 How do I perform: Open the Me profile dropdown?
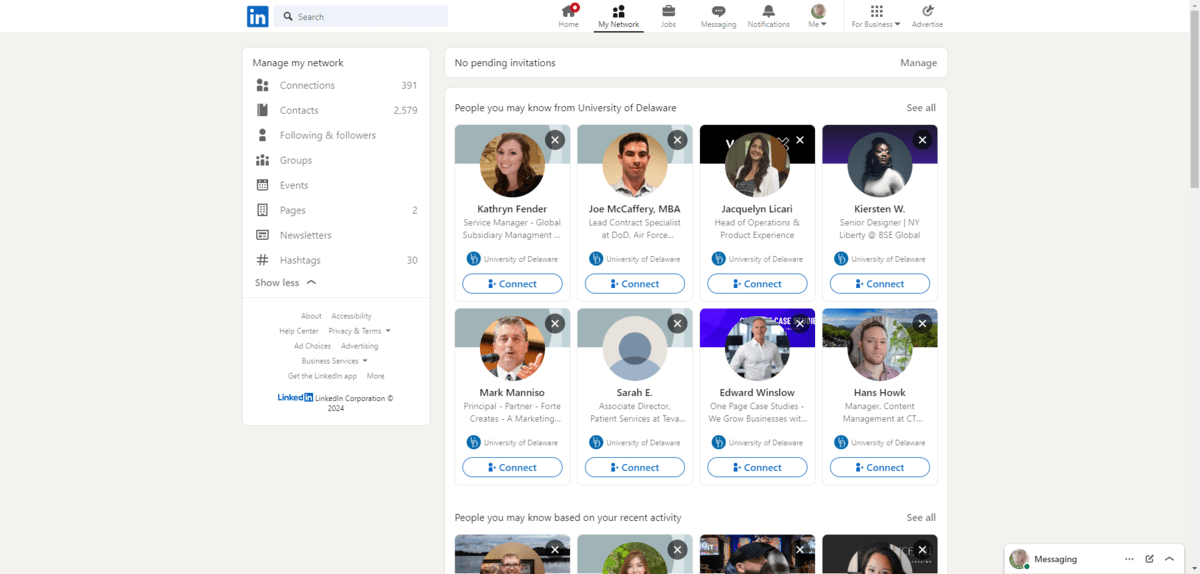pyautogui.click(x=818, y=16)
